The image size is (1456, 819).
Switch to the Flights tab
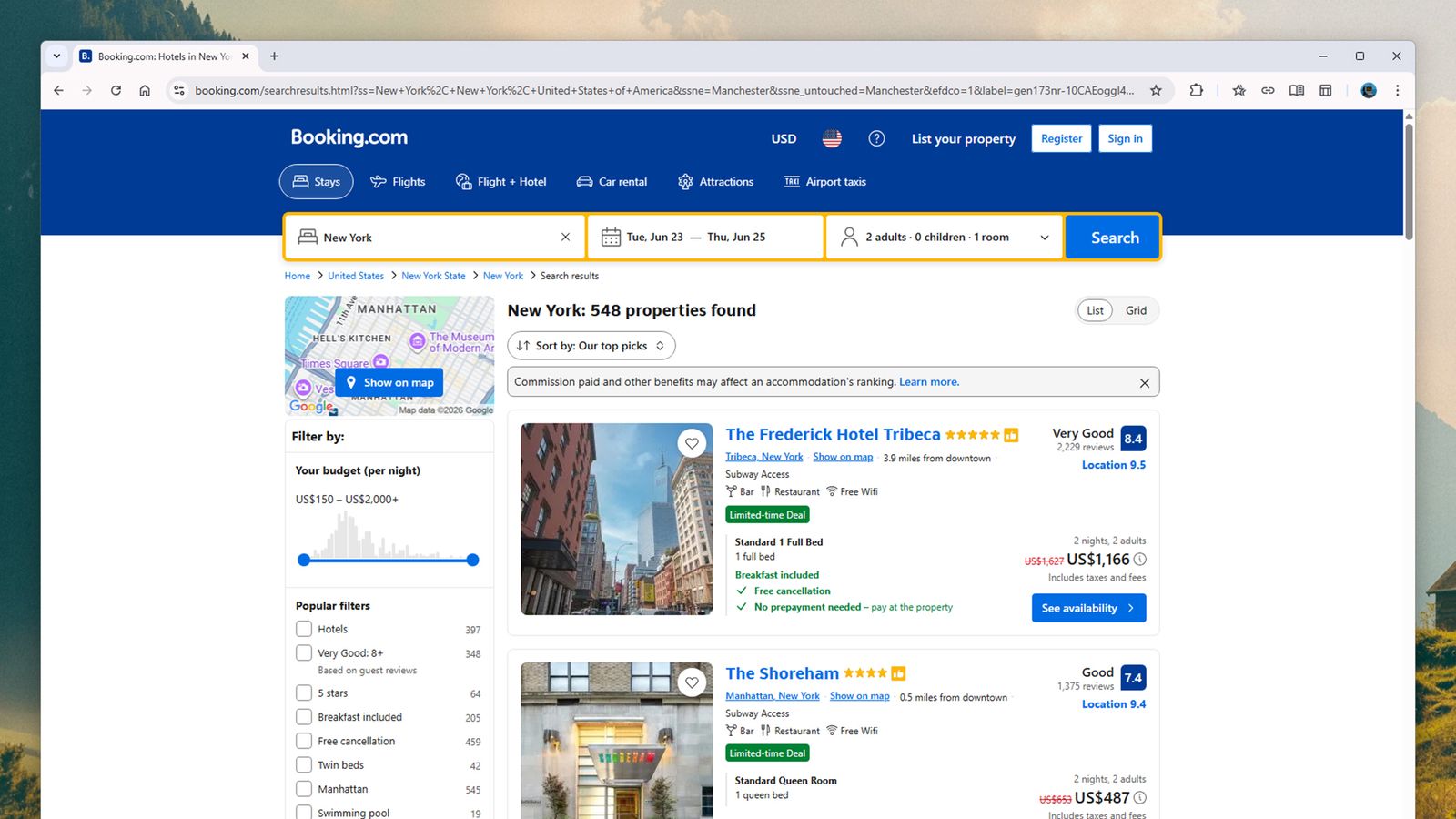(398, 182)
